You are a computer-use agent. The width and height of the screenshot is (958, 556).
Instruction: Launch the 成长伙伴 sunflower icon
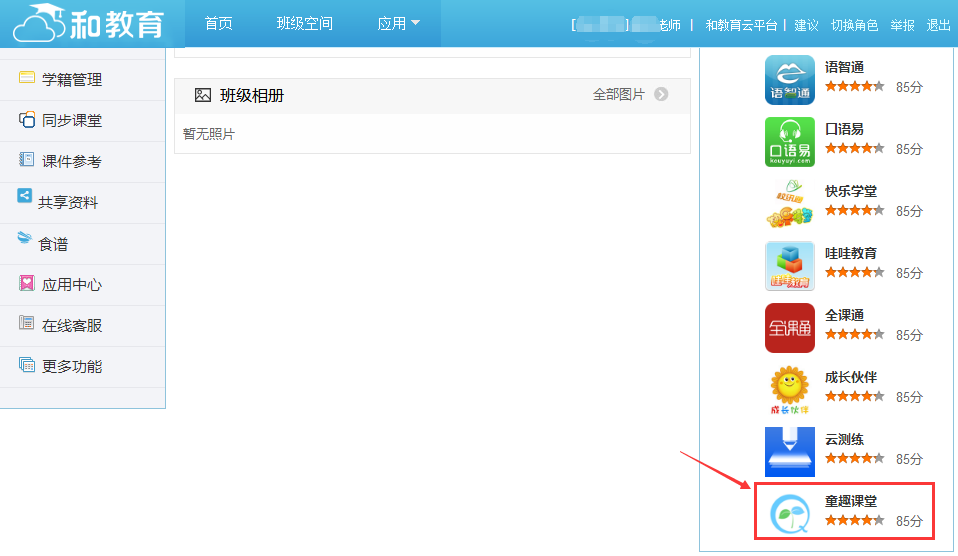[x=789, y=390]
